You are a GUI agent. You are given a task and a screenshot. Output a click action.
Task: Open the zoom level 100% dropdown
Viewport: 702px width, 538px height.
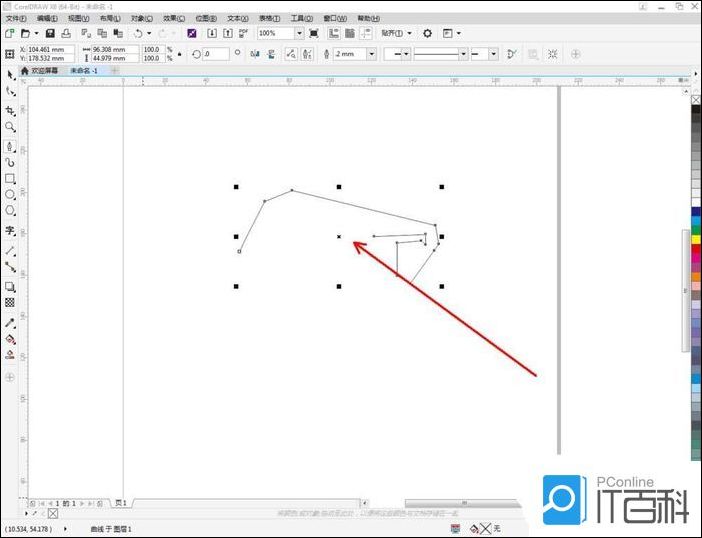[299, 33]
